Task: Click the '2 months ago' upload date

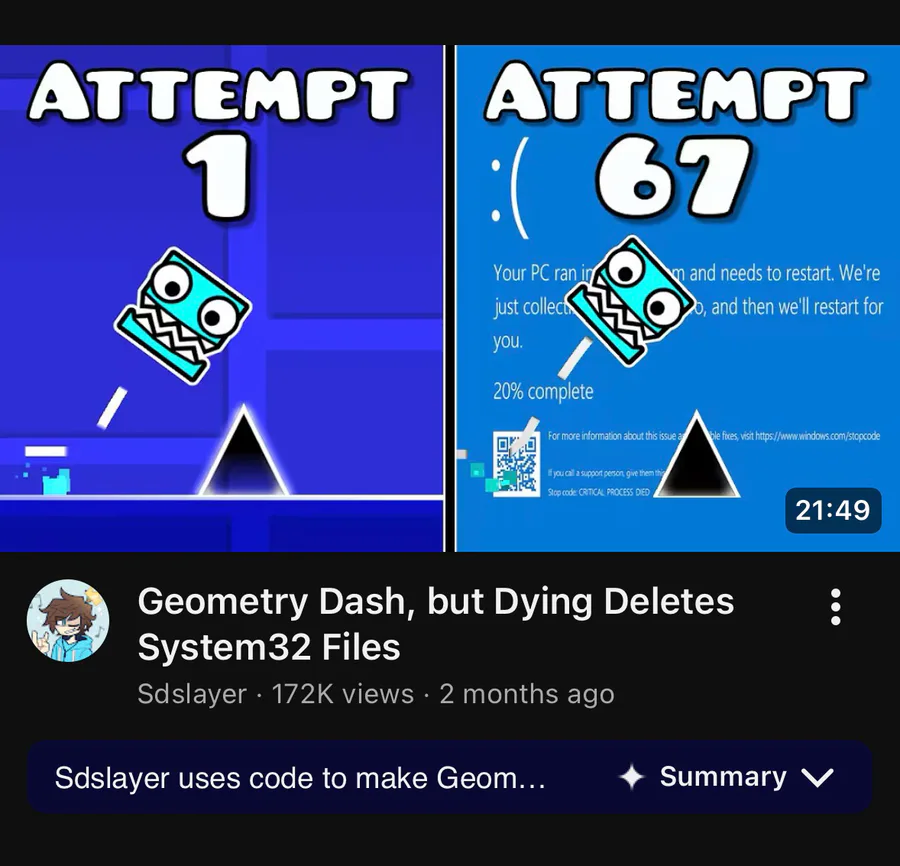Action: pyautogui.click(x=527, y=694)
